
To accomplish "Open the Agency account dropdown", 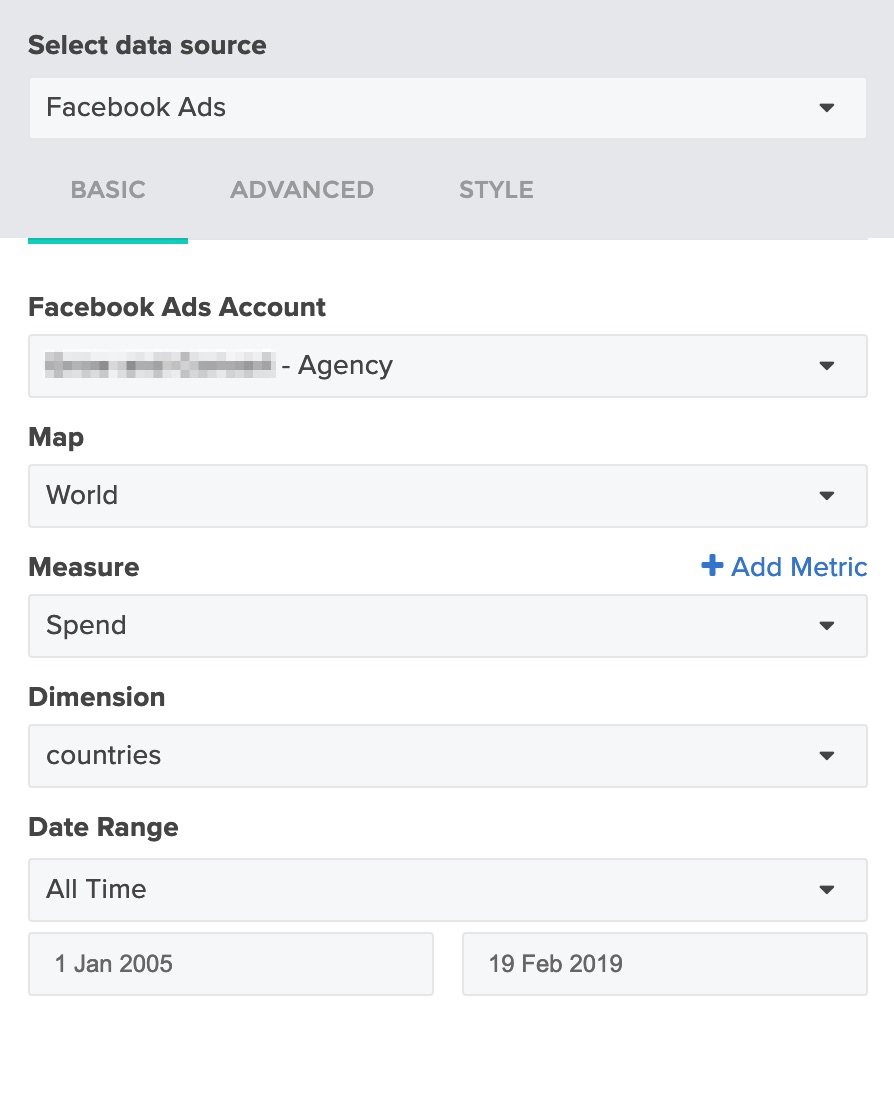I will 447,366.
